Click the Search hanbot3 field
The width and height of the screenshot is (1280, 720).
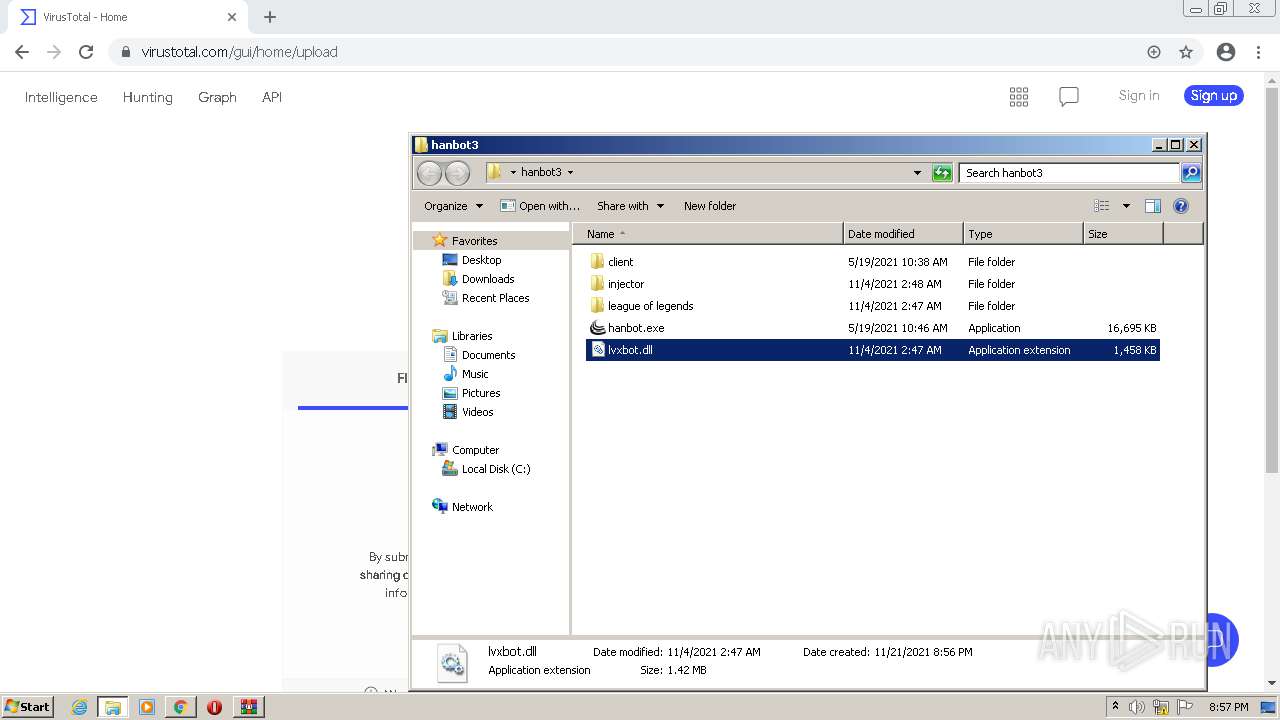pyautogui.click(x=1069, y=173)
